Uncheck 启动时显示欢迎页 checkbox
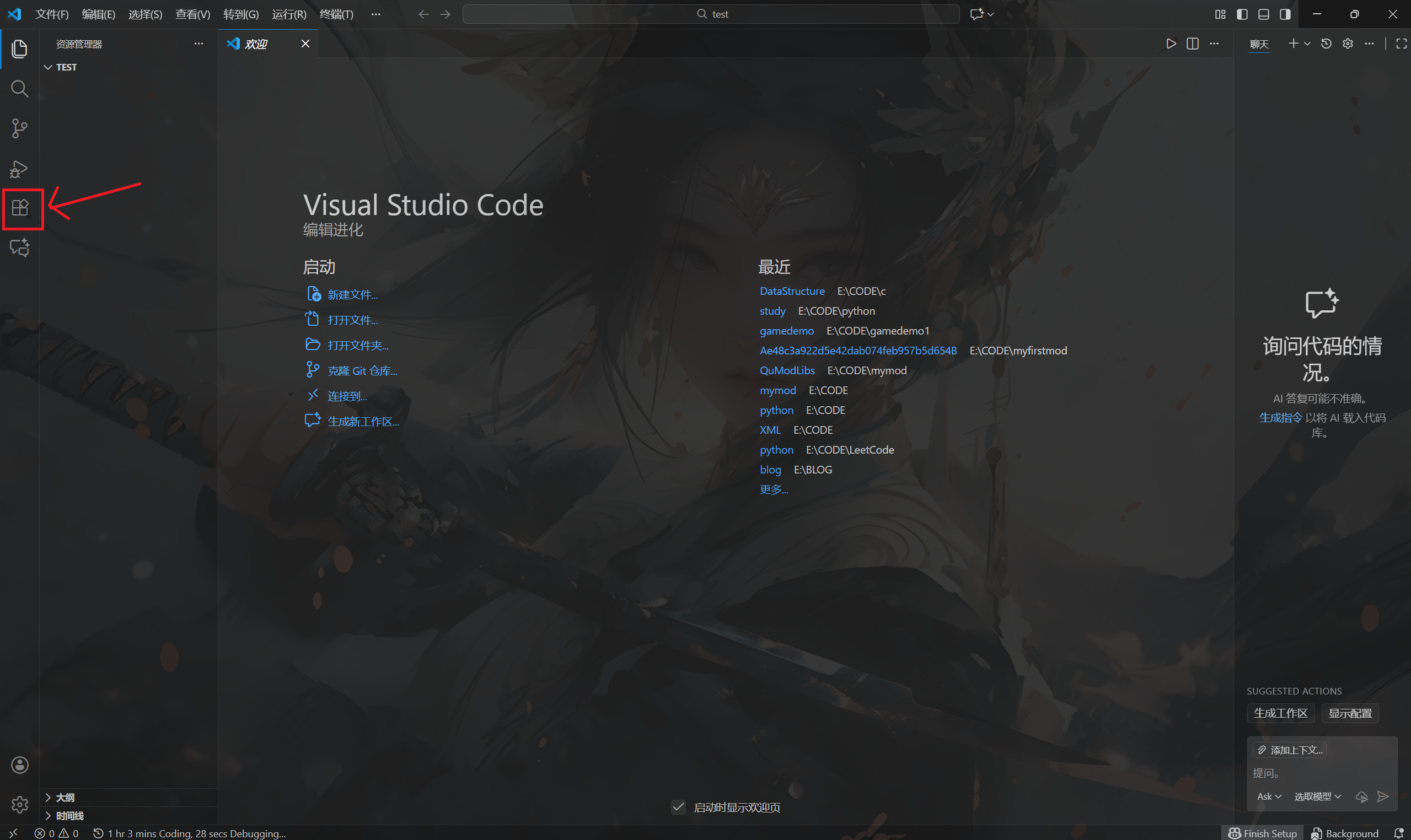Viewport: 1411px width, 840px height. click(x=678, y=807)
